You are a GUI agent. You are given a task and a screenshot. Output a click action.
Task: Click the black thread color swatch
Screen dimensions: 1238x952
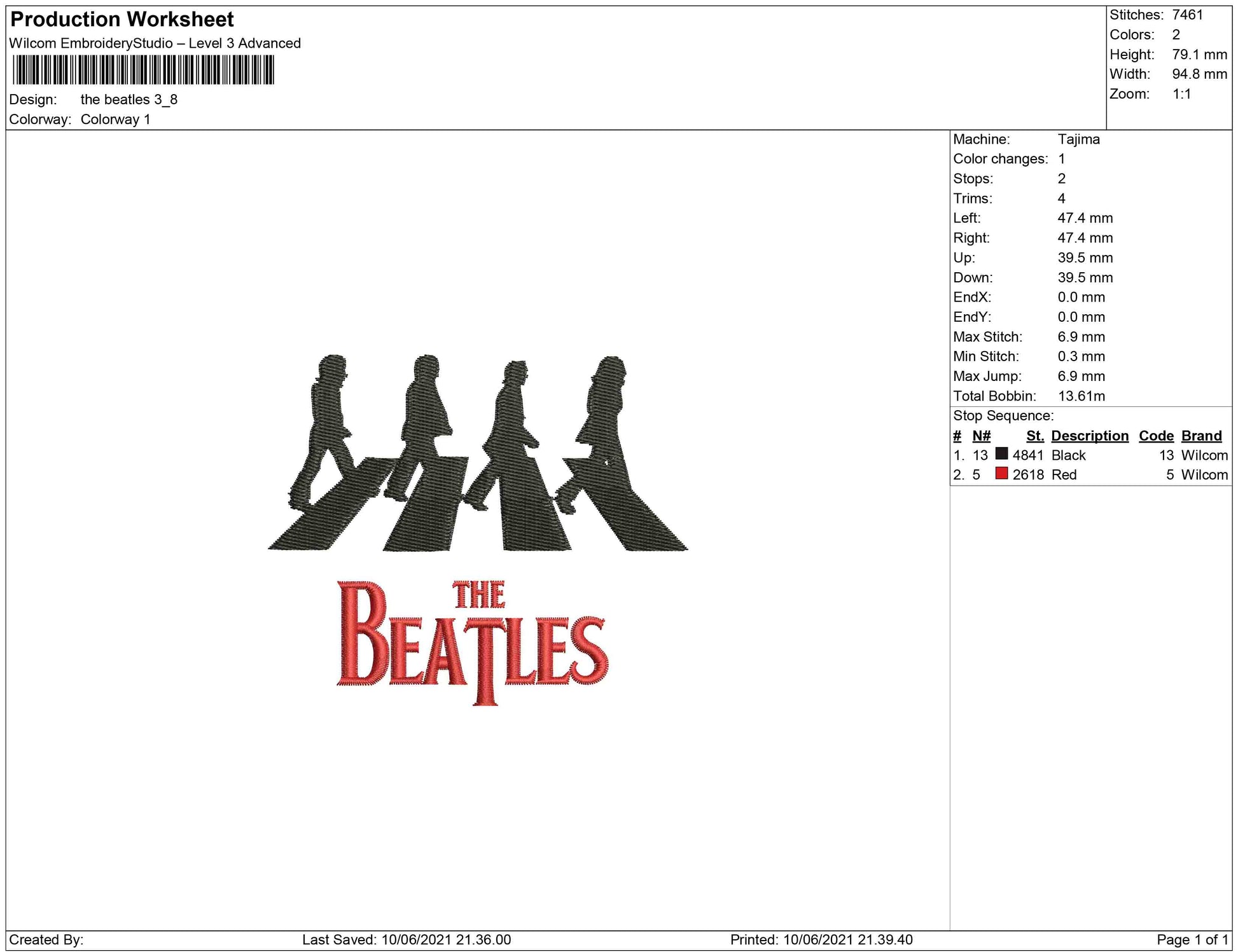(x=1001, y=454)
